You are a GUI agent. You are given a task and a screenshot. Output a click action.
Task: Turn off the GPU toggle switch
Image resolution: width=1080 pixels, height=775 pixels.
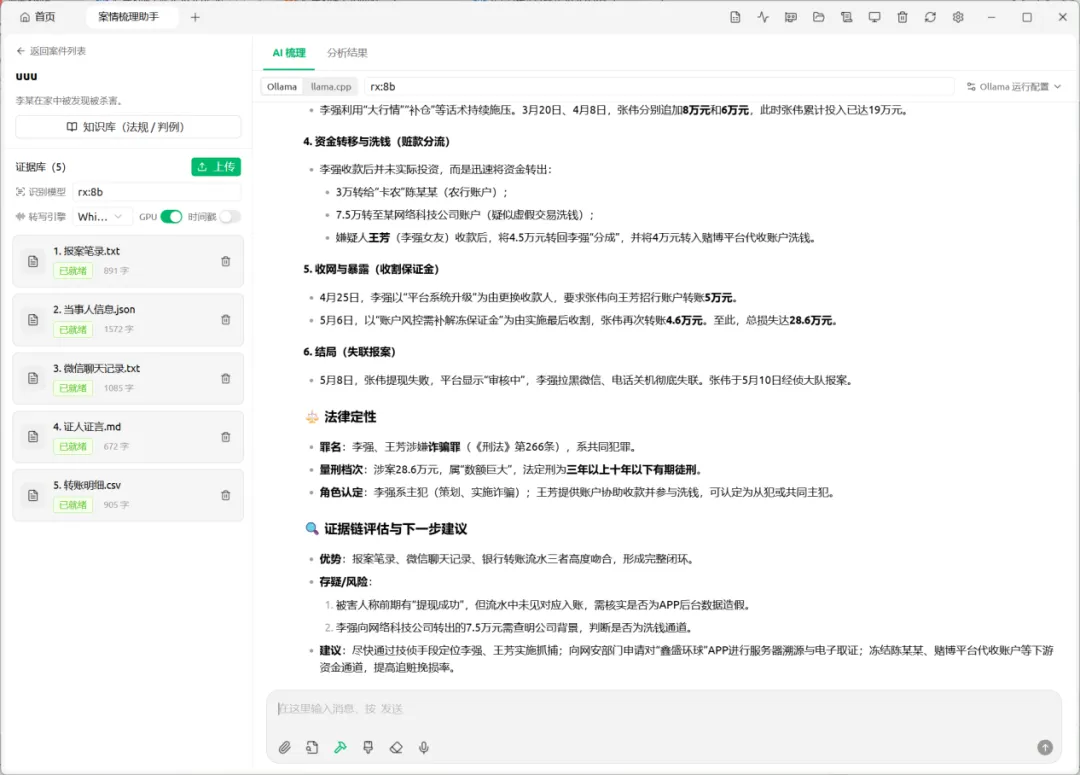[171, 216]
